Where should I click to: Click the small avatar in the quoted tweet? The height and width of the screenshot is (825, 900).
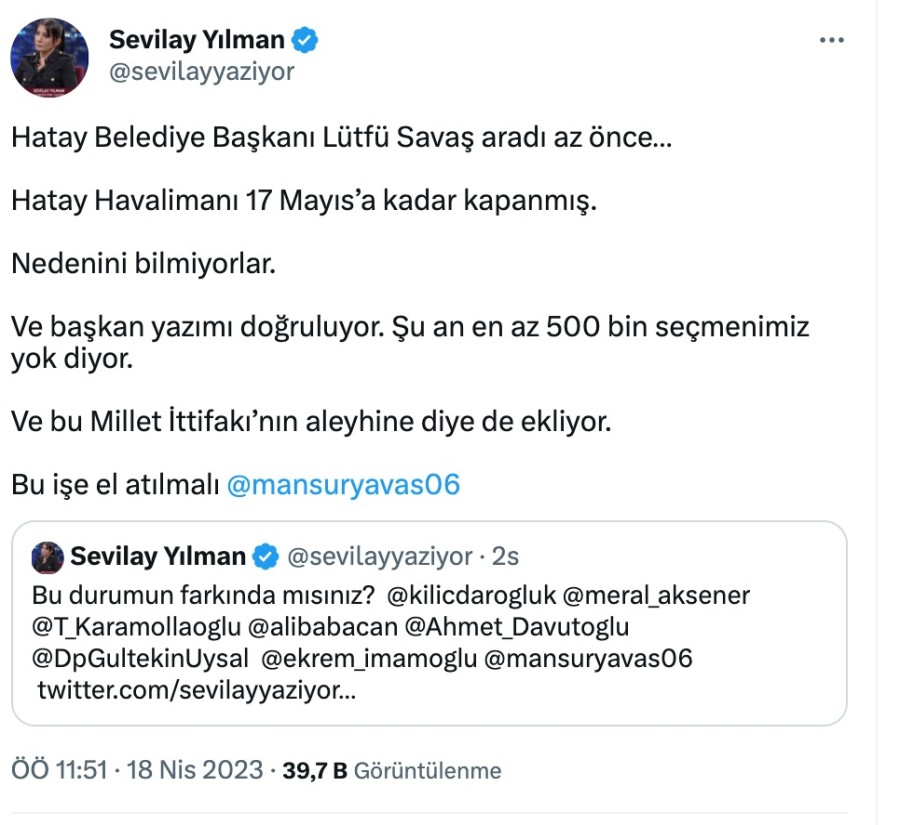[x=48, y=556]
